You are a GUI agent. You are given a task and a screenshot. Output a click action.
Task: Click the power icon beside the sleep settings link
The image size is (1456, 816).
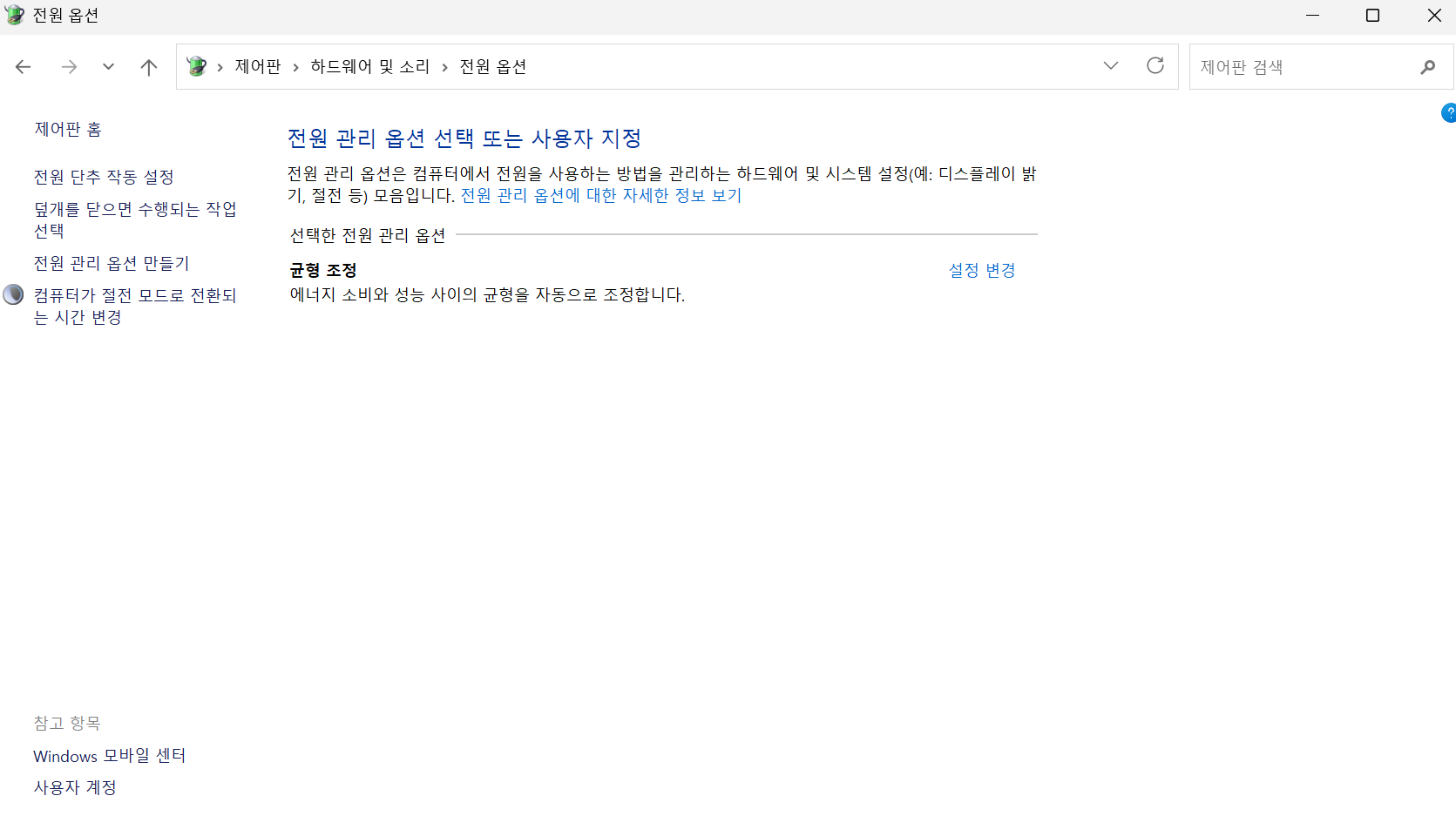pyautogui.click(x=13, y=294)
